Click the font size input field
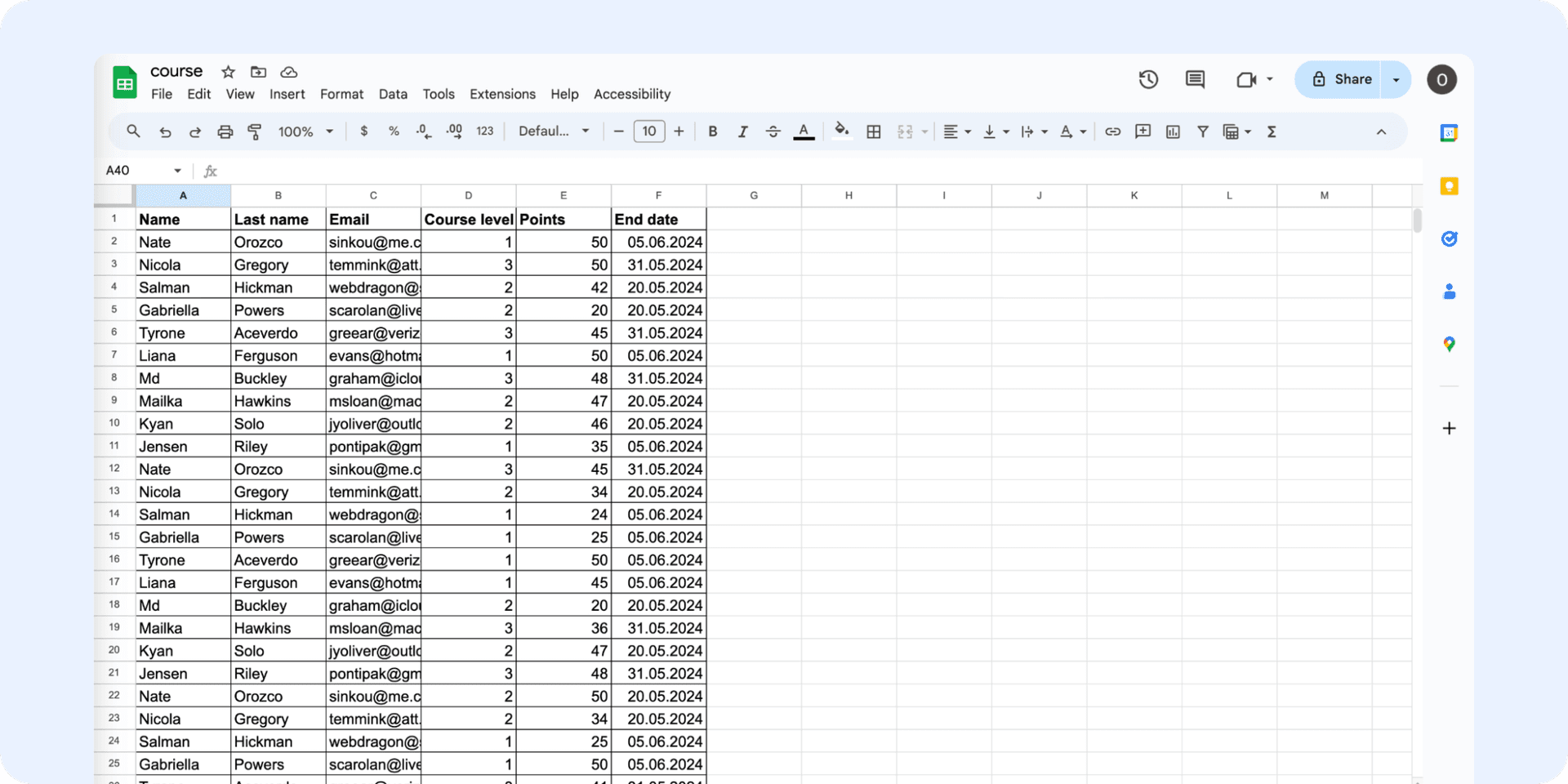Viewport: 1568px width, 784px height. coord(648,131)
